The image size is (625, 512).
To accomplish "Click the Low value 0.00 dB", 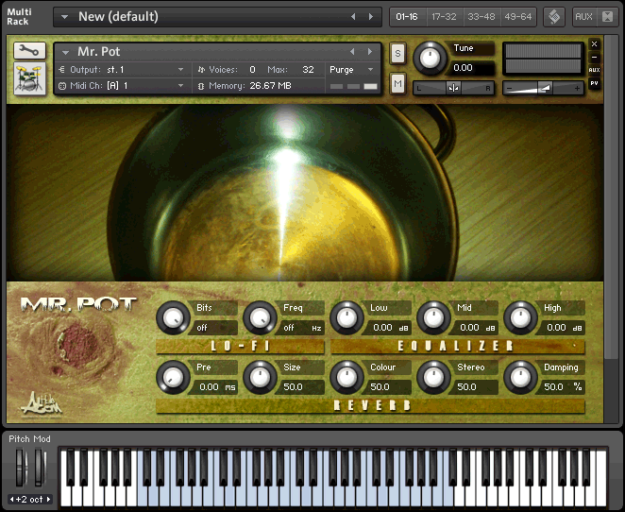I will pyautogui.click(x=389, y=328).
